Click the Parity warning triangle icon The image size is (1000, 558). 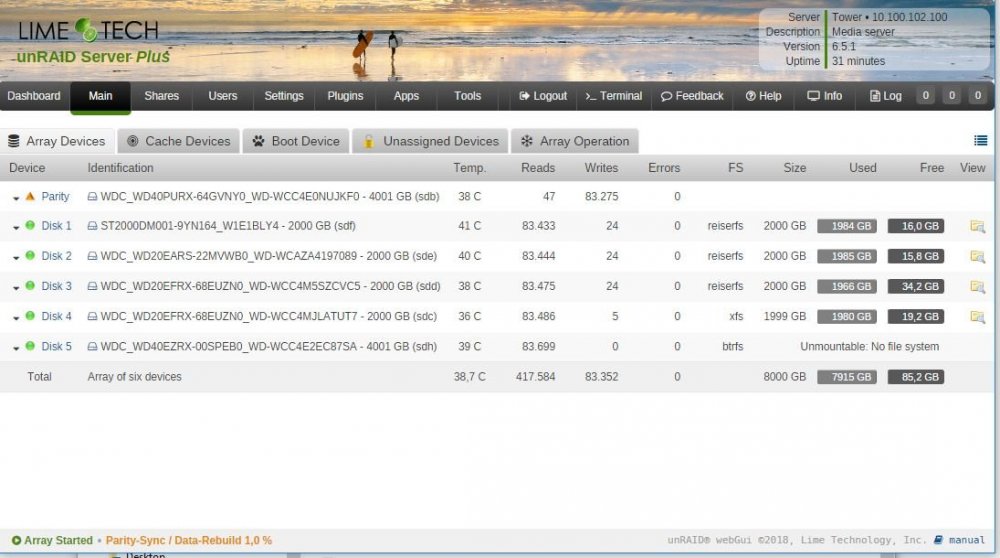click(x=30, y=196)
